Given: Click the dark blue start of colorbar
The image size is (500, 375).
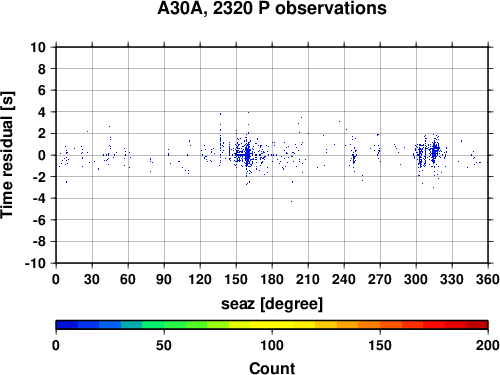Looking at the screenshot, I should (x=67, y=325).
